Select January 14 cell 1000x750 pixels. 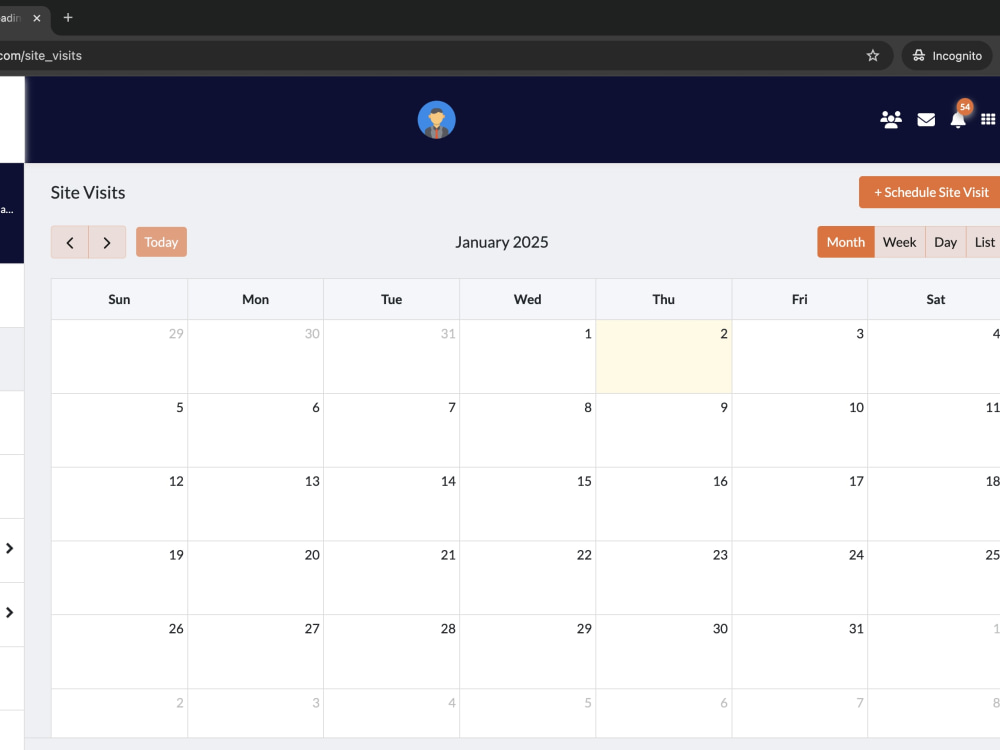pos(391,504)
